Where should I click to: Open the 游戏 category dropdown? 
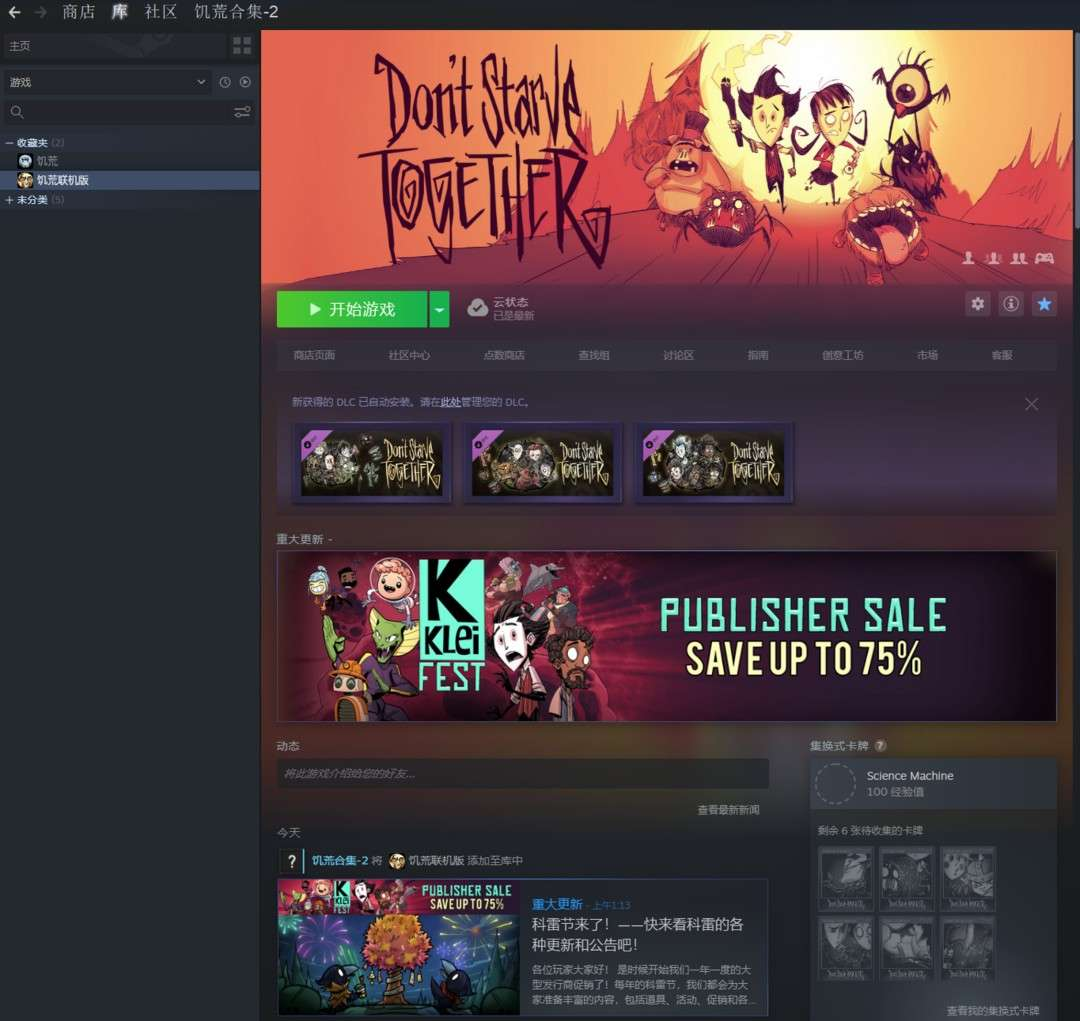coord(106,82)
